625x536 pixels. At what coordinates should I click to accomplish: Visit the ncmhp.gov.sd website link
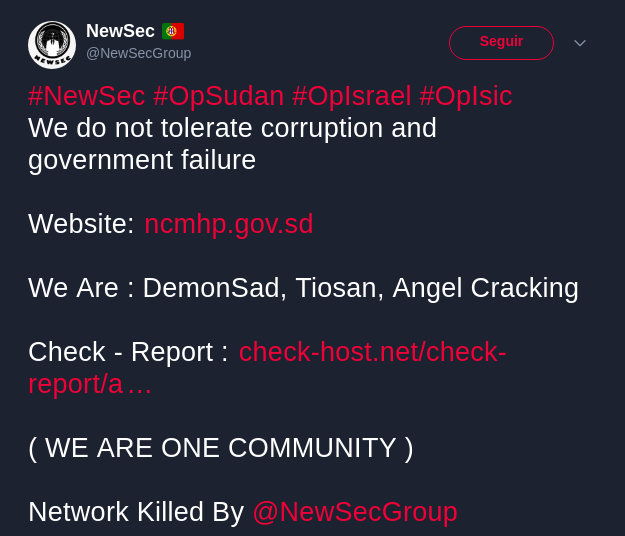(x=228, y=224)
